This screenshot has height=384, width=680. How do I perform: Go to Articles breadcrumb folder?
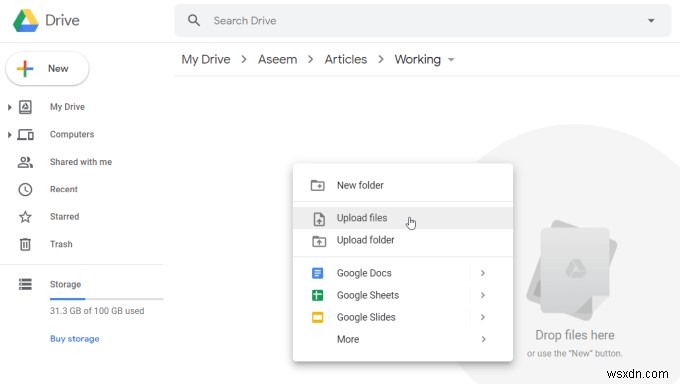click(x=346, y=59)
